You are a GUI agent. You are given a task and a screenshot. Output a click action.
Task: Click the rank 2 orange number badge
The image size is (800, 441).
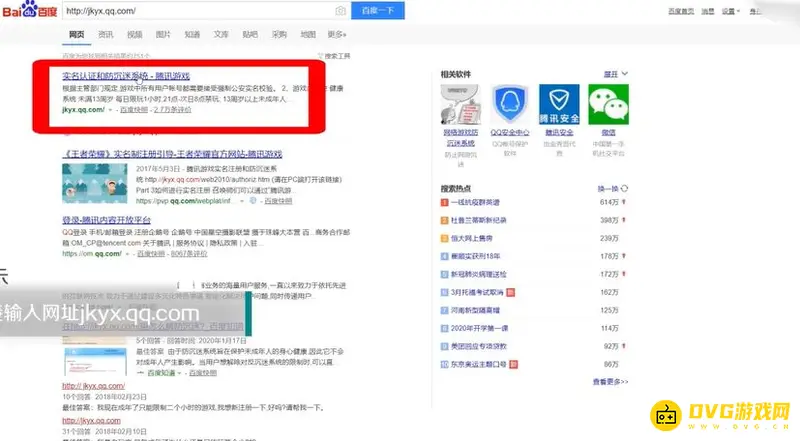tap(444, 220)
